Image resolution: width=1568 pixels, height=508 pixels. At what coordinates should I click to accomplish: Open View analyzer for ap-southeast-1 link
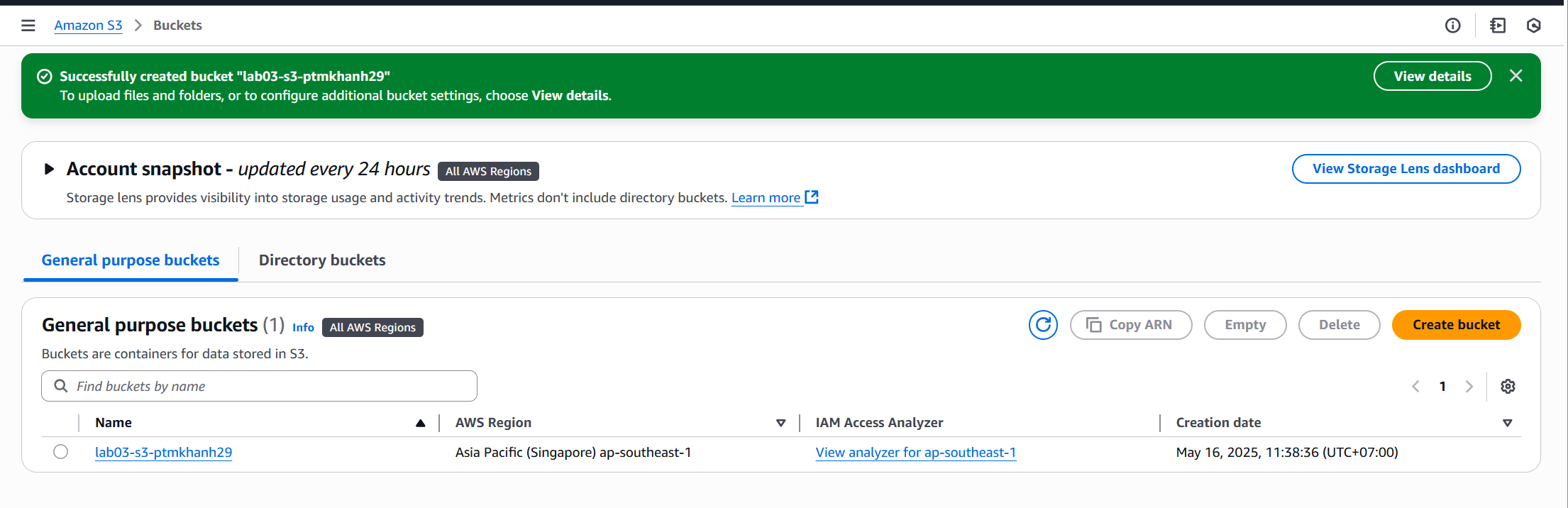click(916, 453)
